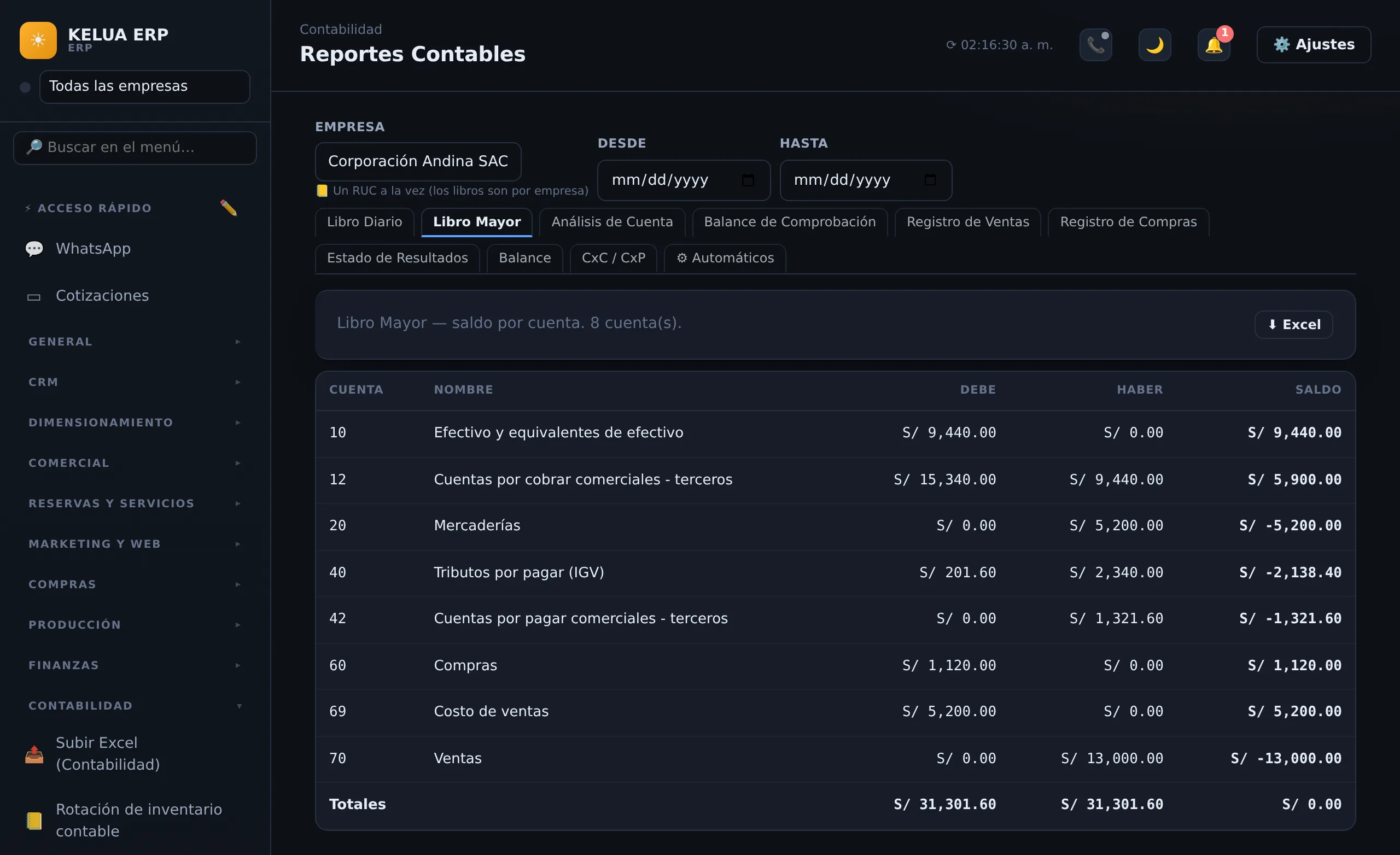
Task: Click the KELUA ERP sun logo
Action: pos(38,40)
